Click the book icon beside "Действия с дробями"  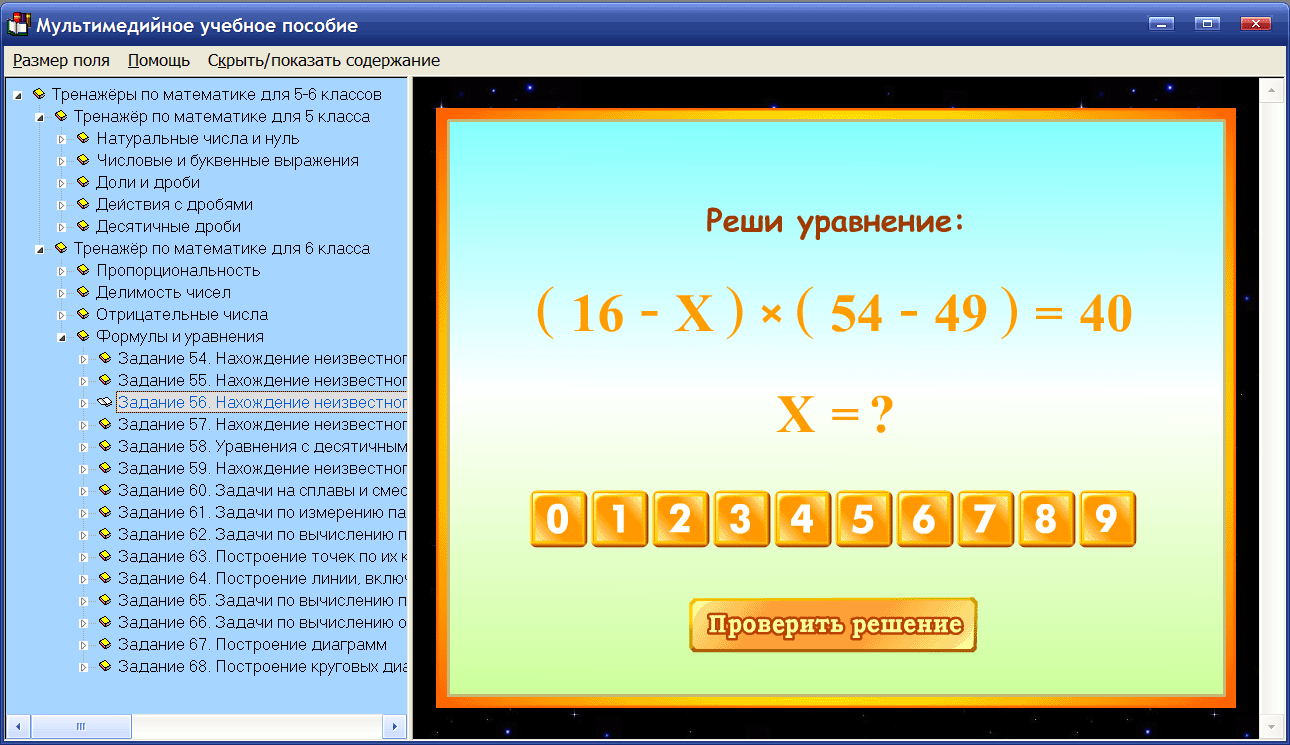click(85, 204)
